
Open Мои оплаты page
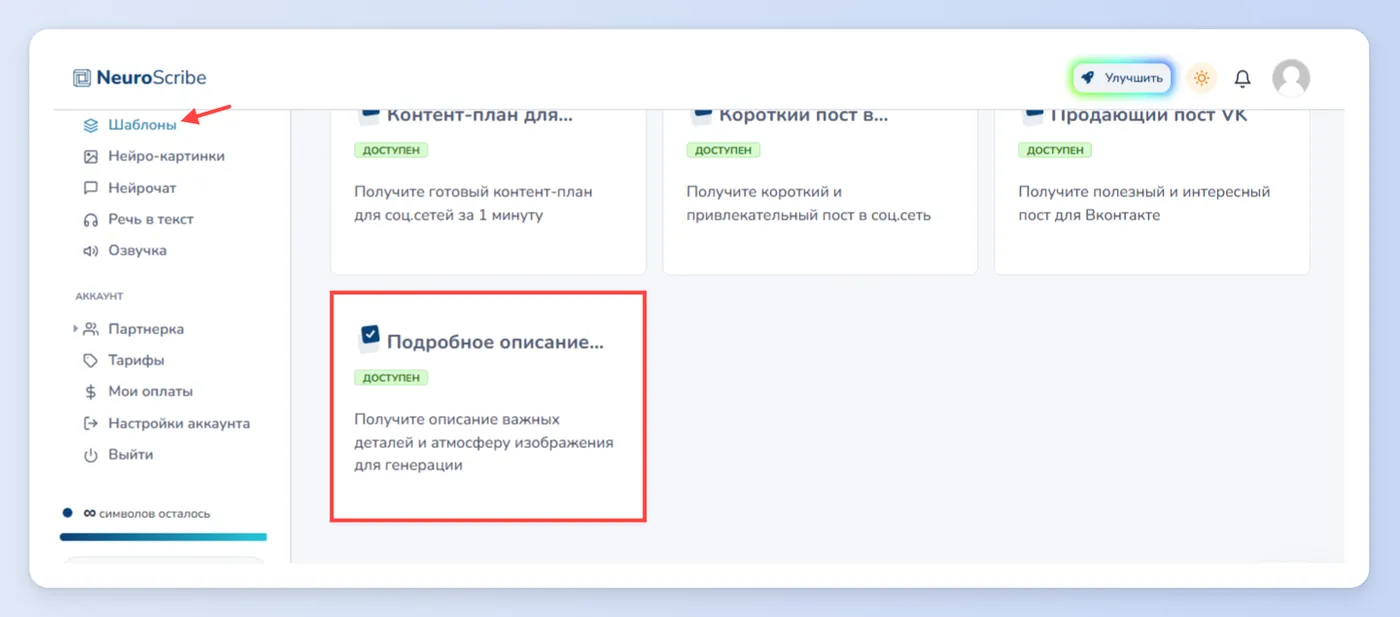tap(150, 392)
